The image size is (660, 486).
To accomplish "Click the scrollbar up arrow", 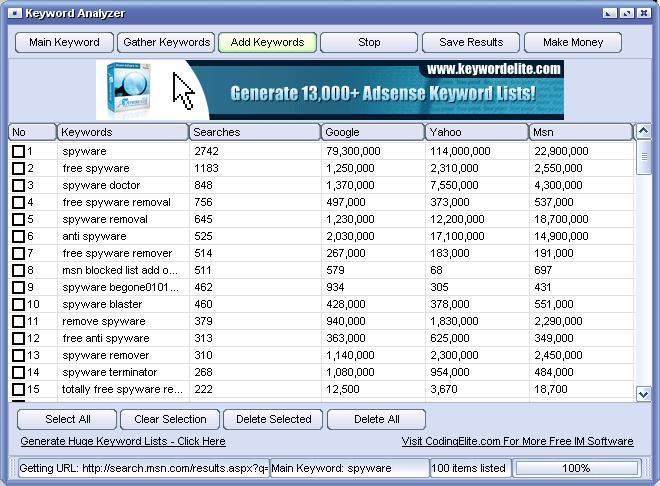I will 643,132.
